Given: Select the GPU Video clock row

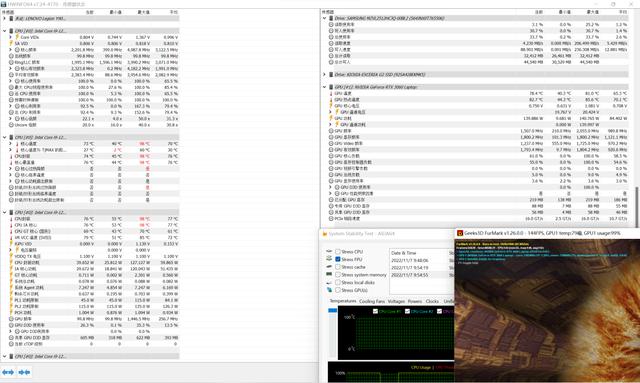Looking at the screenshot, I should click(x=478, y=143).
